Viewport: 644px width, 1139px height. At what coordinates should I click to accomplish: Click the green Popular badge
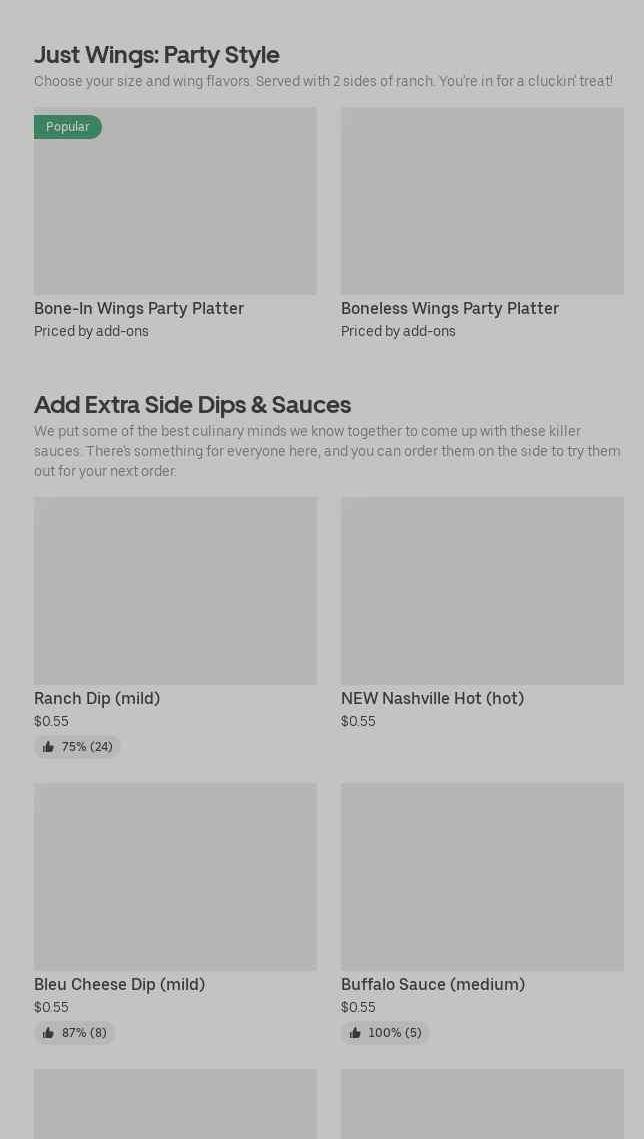68,127
